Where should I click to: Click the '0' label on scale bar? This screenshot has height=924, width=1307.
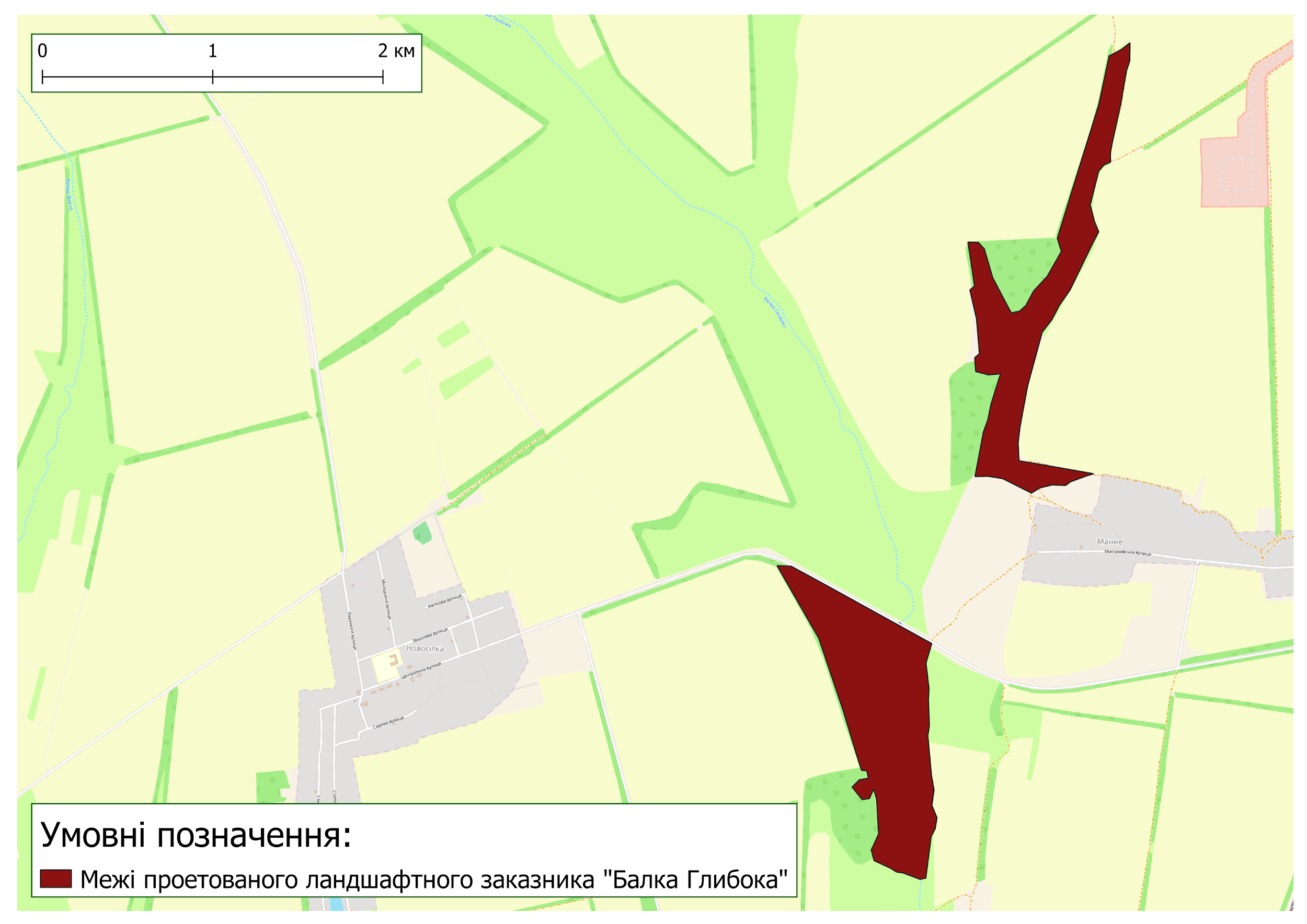[x=42, y=51]
